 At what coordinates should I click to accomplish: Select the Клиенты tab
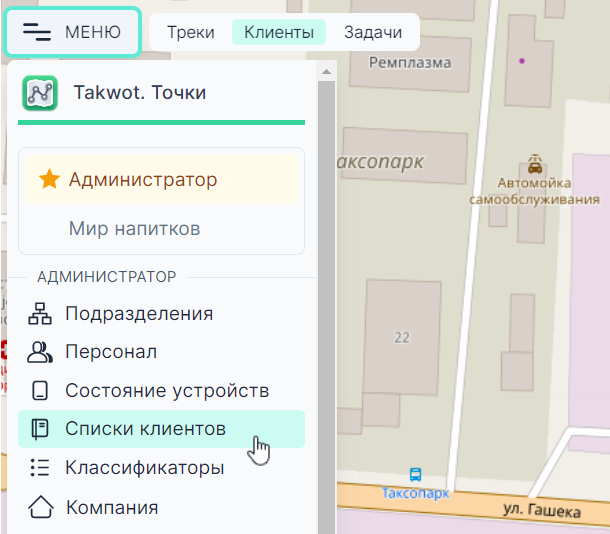tap(279, 32)
